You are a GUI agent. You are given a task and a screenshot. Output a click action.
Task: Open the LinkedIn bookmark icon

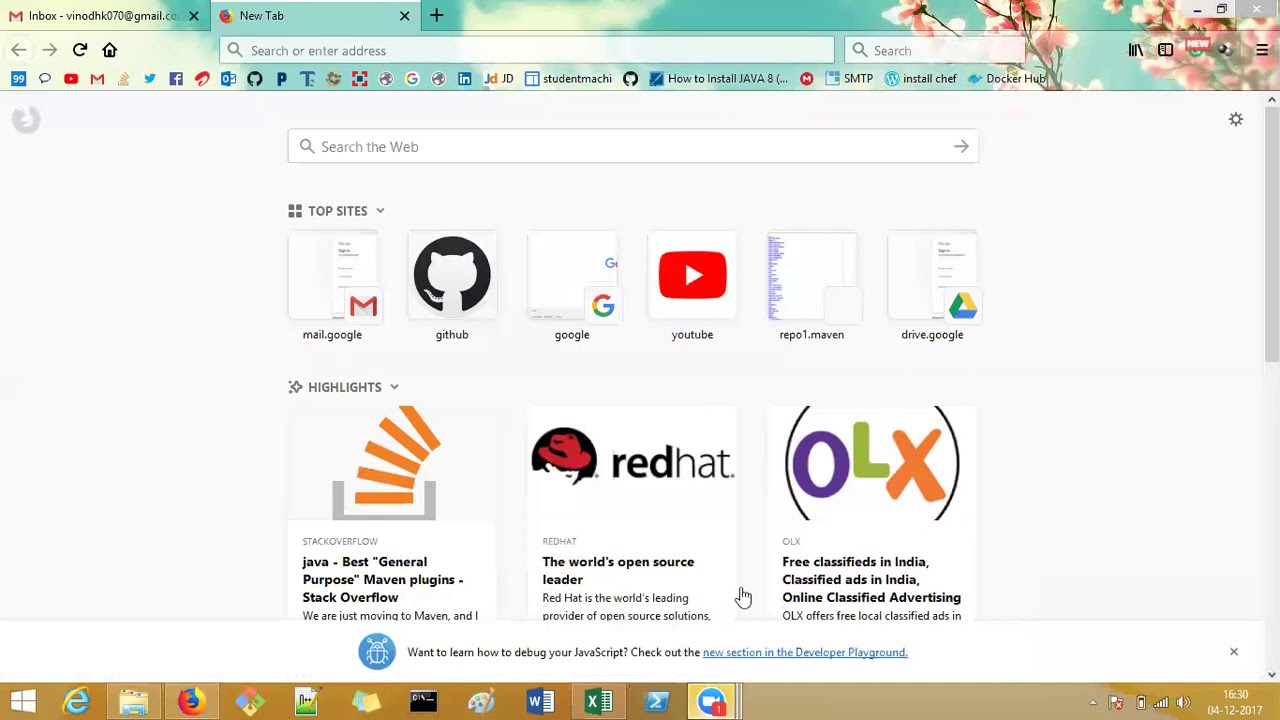click(x=465, y=79)
